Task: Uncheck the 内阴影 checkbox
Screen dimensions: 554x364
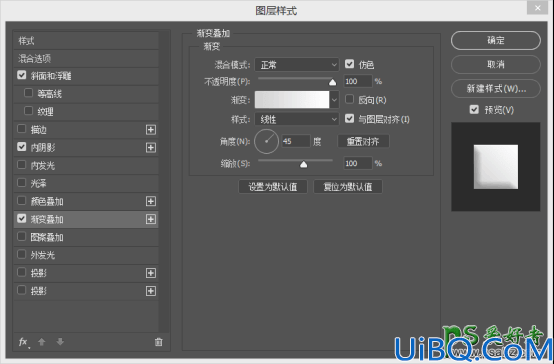Action: pyautogui.click(x=22, y=147)
